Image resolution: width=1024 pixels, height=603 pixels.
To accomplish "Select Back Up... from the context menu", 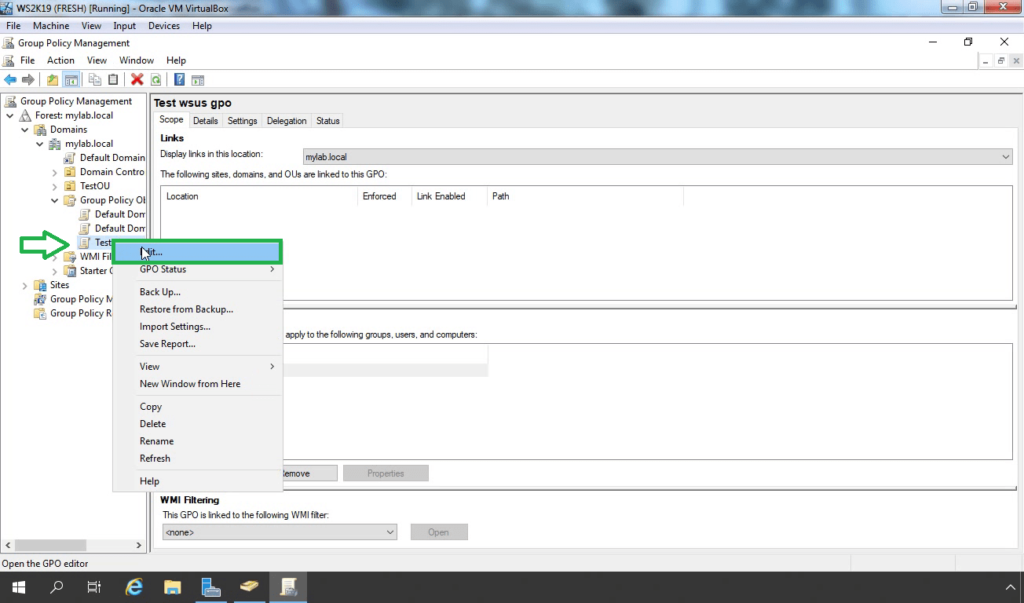I will point(197,292).
